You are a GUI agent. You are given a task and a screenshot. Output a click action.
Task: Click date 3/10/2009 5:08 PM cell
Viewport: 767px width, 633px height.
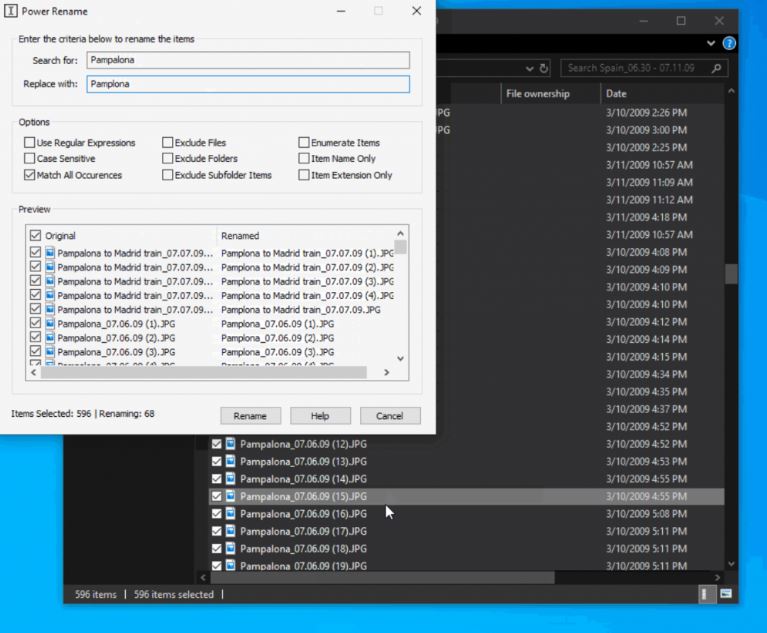(646, 514)
